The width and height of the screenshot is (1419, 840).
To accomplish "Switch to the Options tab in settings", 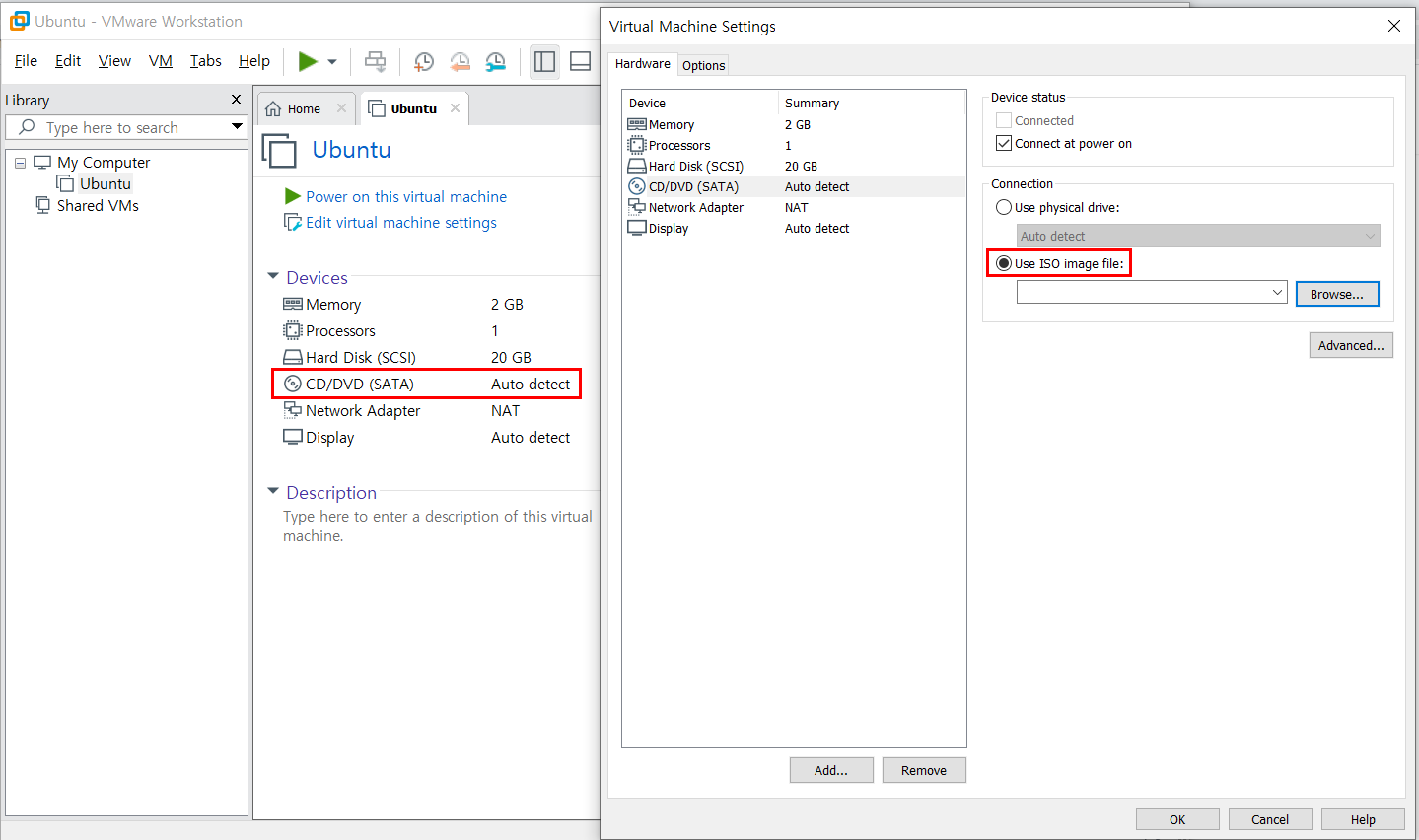I will (704, 65).
